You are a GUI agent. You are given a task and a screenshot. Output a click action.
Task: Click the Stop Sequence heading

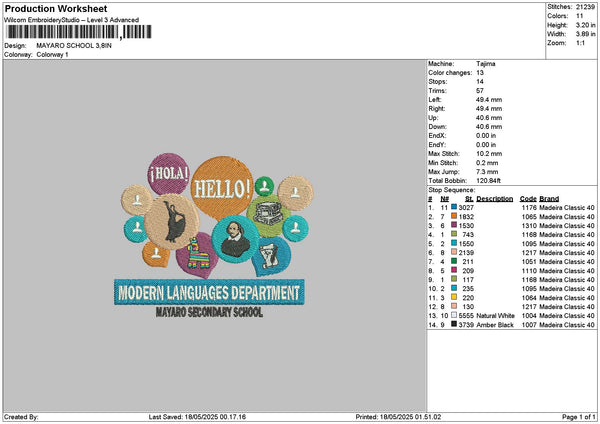click(452, 190)
